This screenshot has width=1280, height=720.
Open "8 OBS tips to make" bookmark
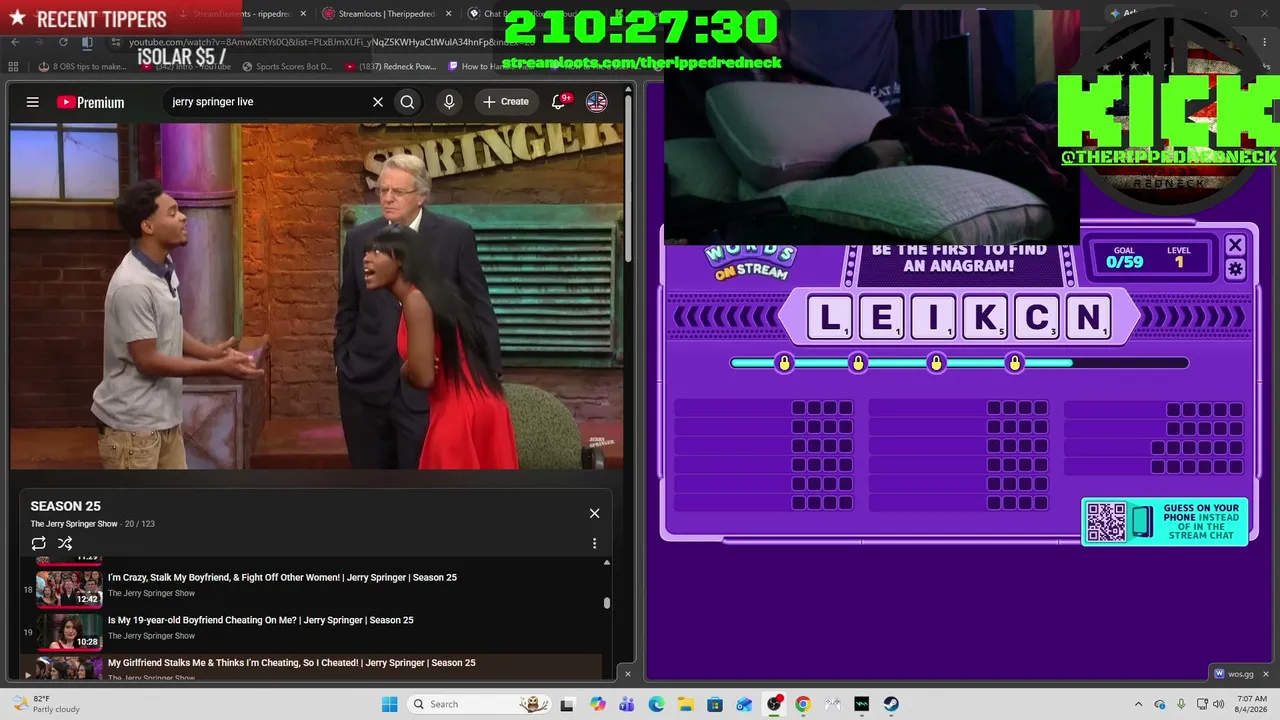point(83,67)
